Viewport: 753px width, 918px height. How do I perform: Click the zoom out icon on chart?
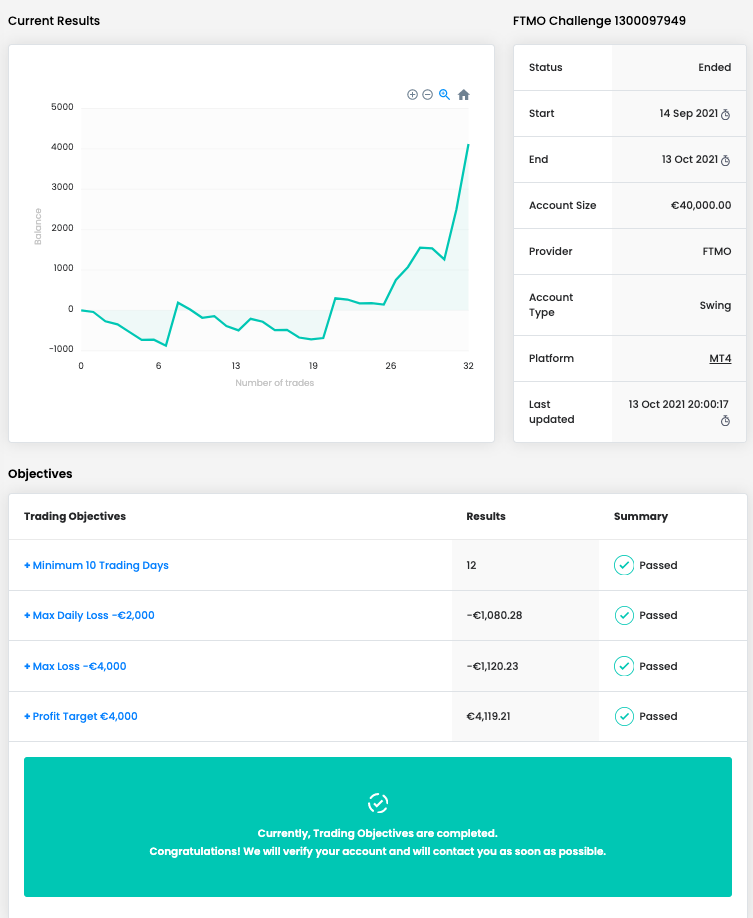pos(427,94)
